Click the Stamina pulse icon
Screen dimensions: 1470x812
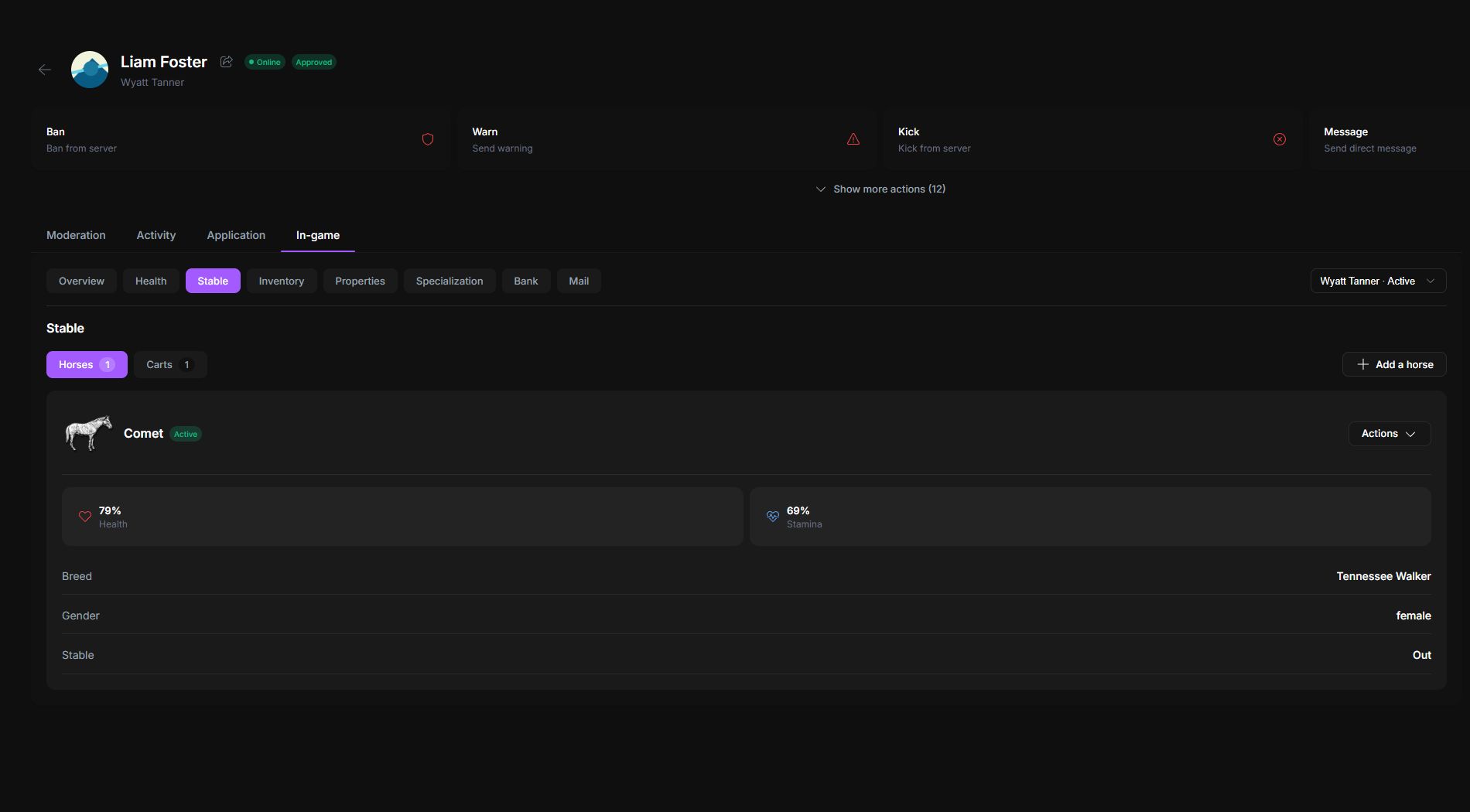coord(773,517)
